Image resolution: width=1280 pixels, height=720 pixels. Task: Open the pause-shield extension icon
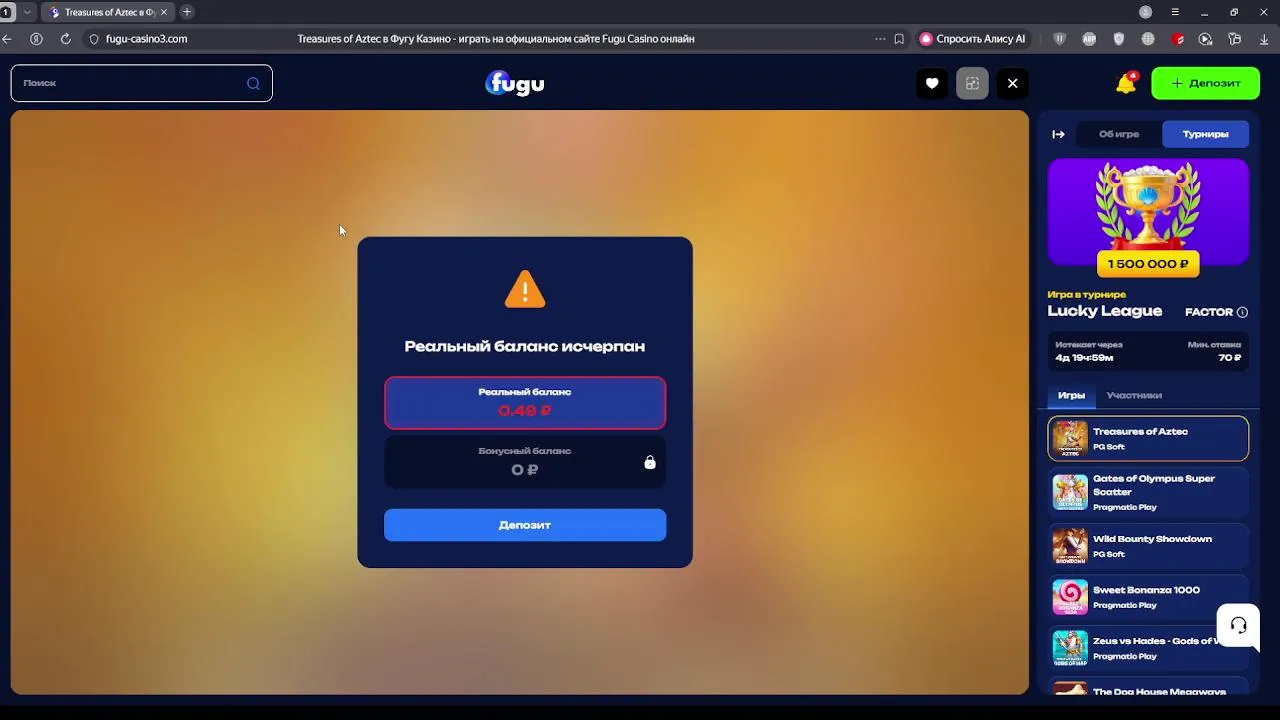click(x=1060, y=39)
